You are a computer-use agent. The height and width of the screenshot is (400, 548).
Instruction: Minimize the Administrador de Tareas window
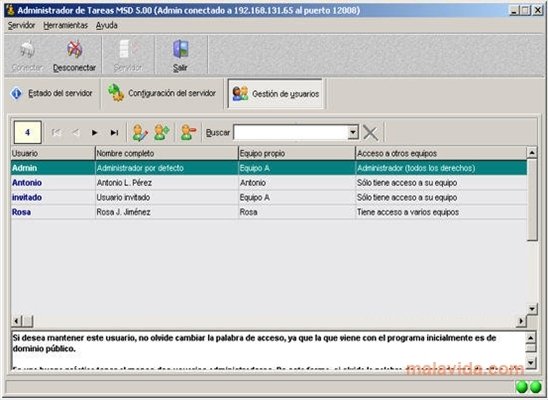pyautogui.click(x=514, y=10)
